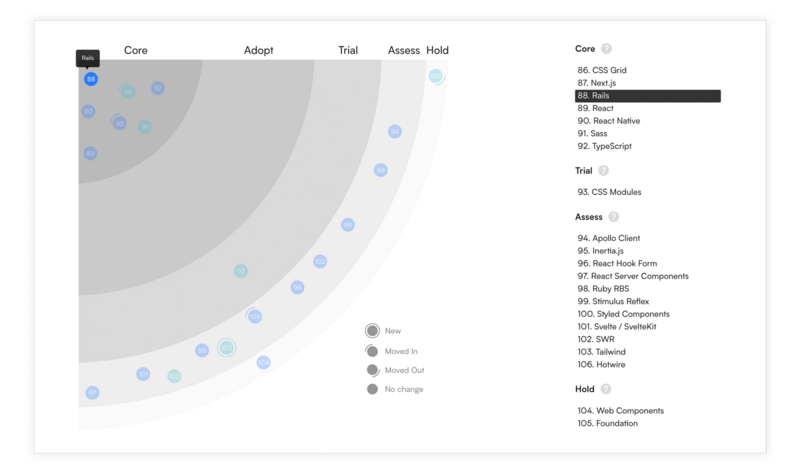
Task: Select '103. Tailwind' in the list
Action: tap(602, 352)
